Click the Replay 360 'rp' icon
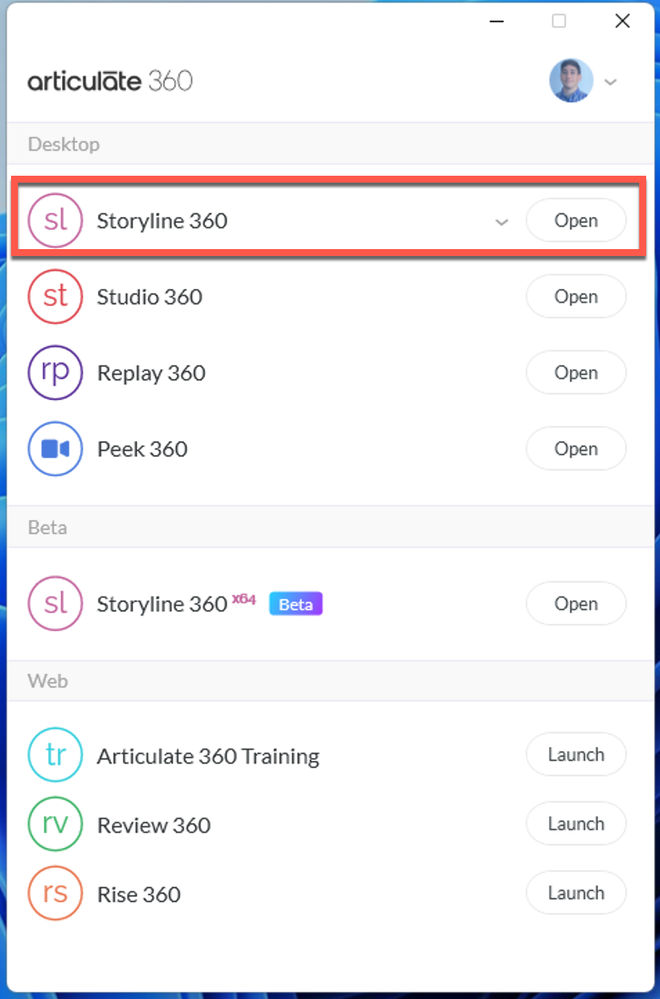Viewport: 660px width, 999px height. pyautogui.click(x=55, y=373)
